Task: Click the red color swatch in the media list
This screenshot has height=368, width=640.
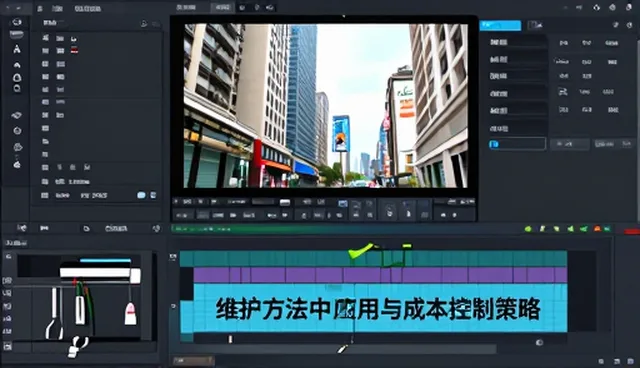Action: point(74,51)
